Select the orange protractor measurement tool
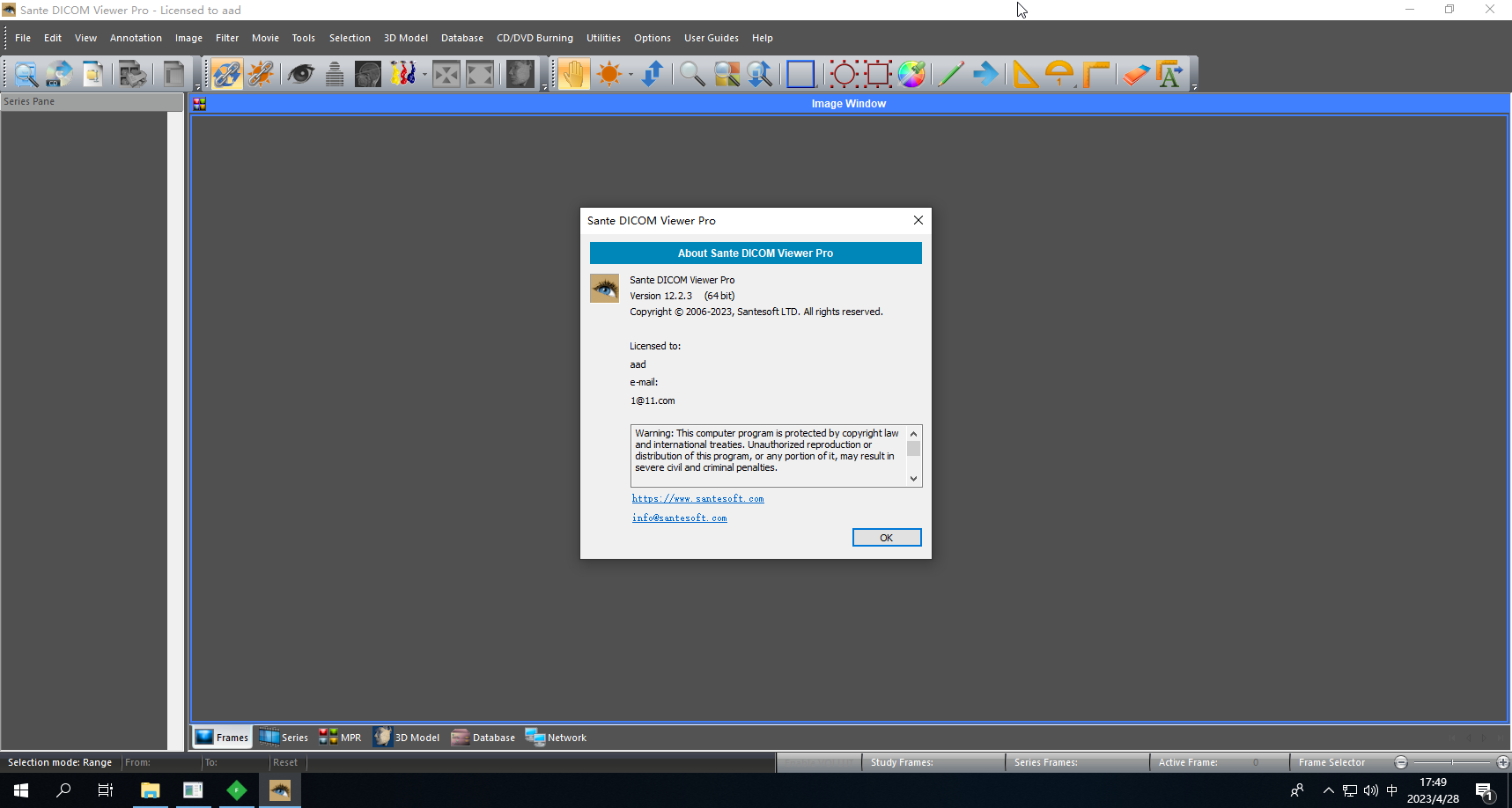The width and height of the screenshot is (1512, 808). point(1060,74)
